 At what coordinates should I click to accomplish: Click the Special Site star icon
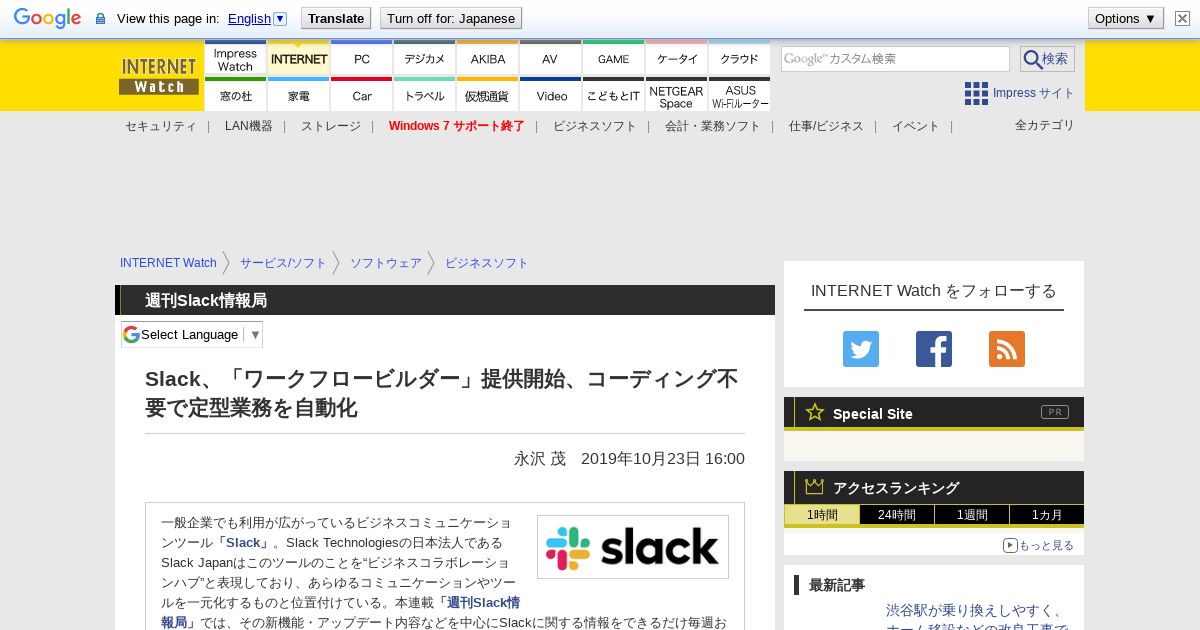pyautogui.click(x=815, y=412)
